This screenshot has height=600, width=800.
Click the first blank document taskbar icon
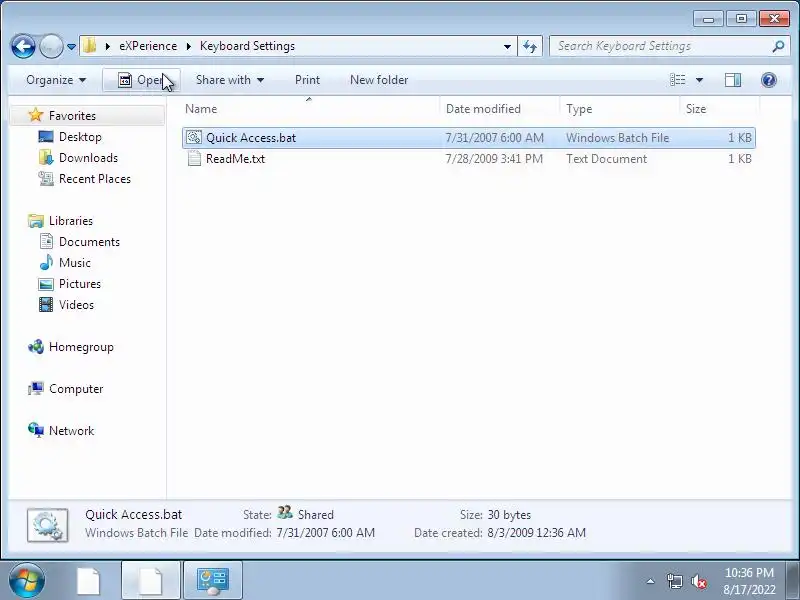[89, 581]
